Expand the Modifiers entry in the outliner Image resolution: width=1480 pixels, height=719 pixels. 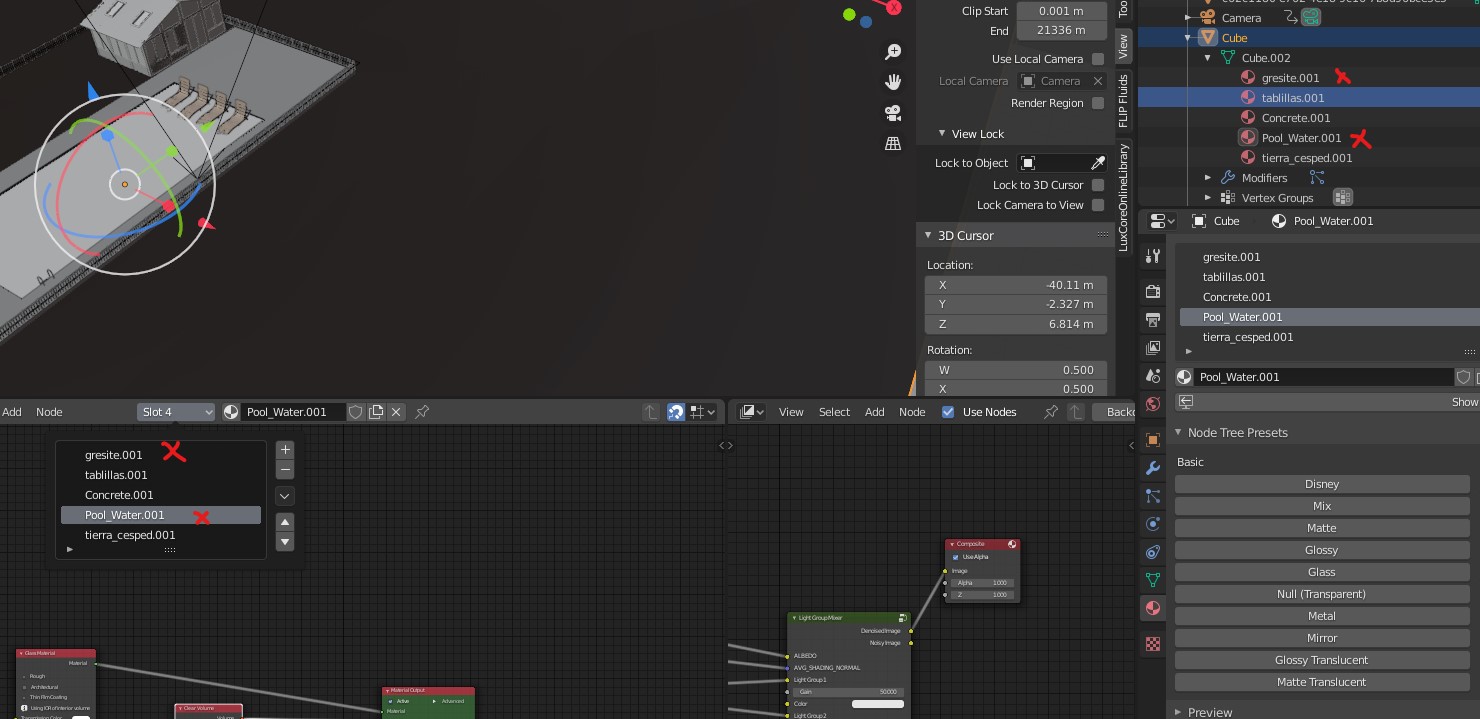(1208, 178)
